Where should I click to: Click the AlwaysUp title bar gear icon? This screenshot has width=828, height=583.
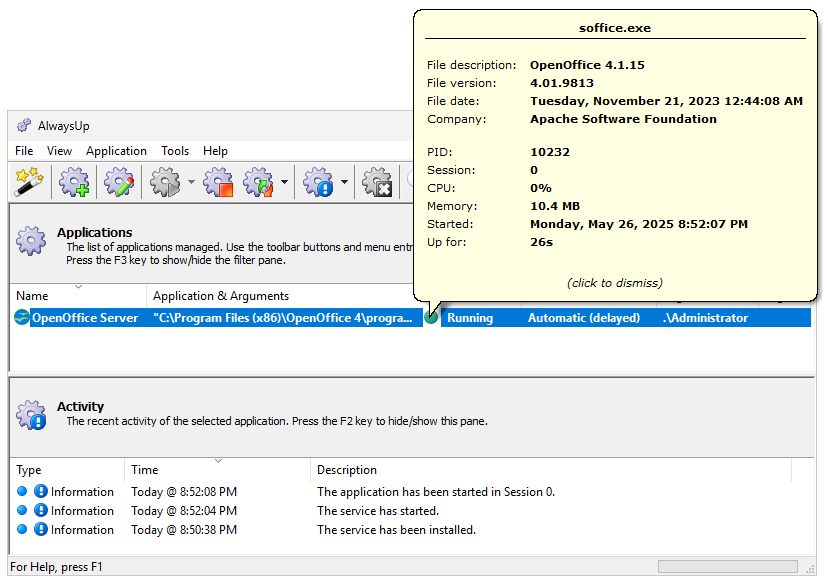pyautogui.click(x=24, y=125)
